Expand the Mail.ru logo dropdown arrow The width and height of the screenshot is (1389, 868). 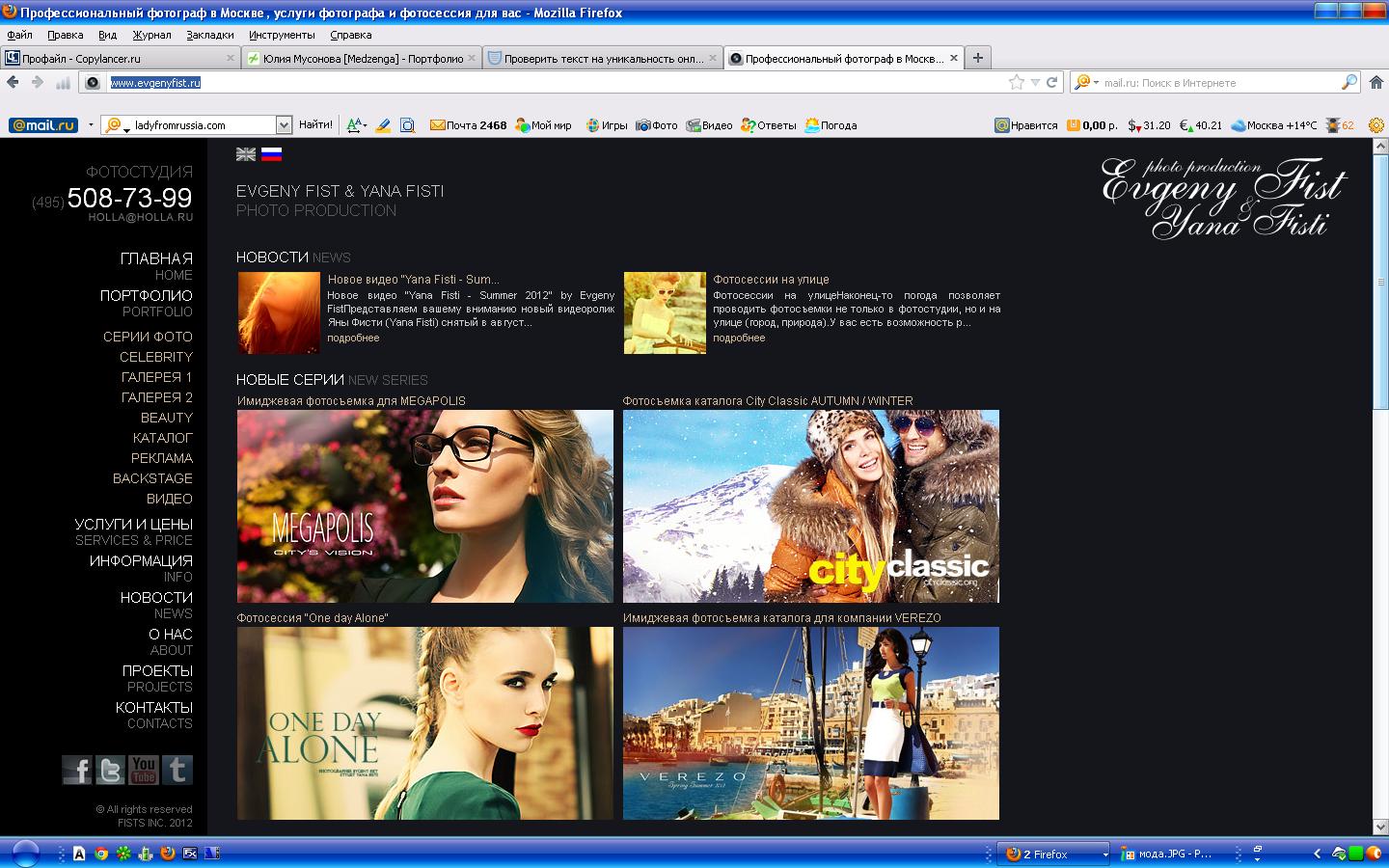point(91,125)
